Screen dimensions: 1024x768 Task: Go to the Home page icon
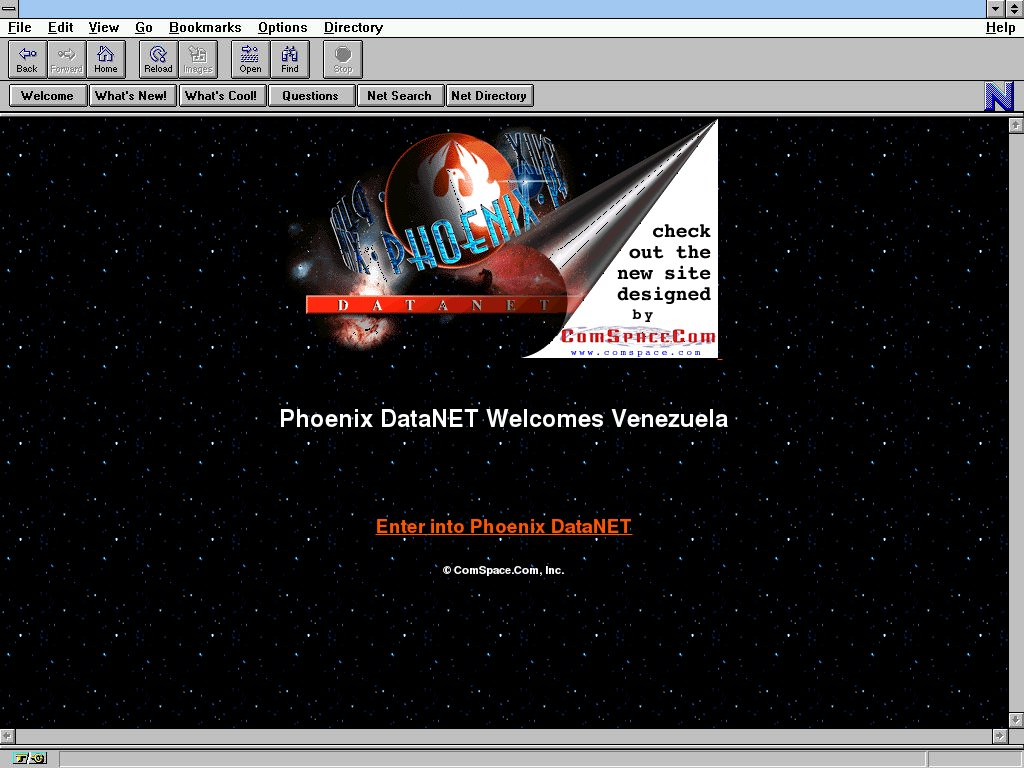pos(106,59)
